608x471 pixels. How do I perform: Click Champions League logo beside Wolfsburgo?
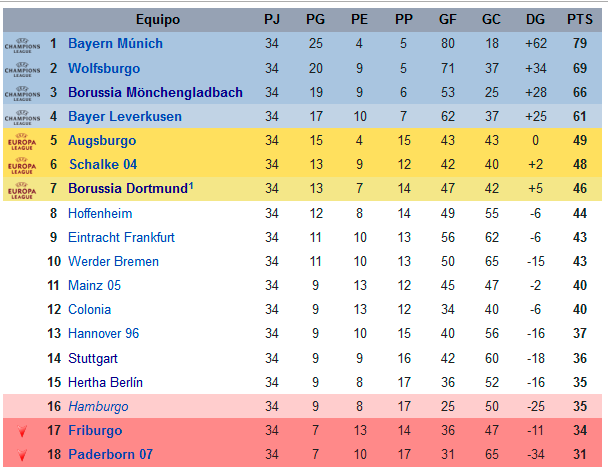(22, 70)
